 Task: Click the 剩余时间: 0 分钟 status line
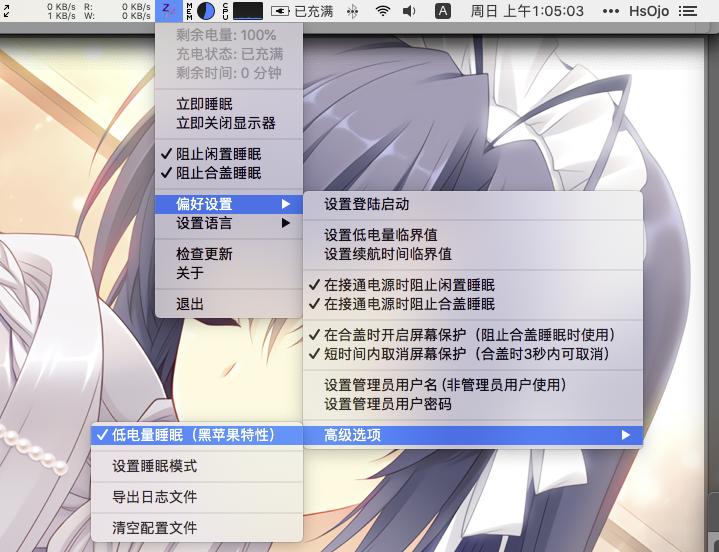[x=229, y=73]
